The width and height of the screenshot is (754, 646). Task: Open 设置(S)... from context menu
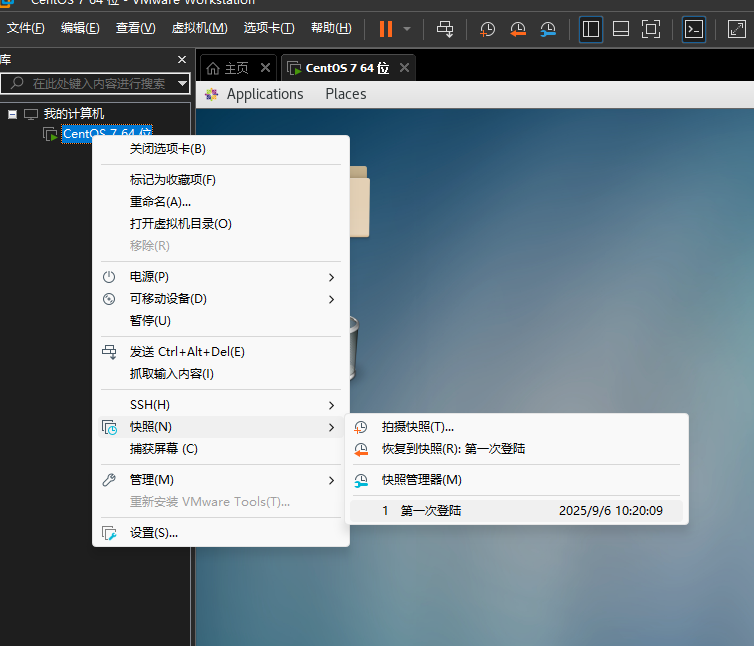point(221,533)
